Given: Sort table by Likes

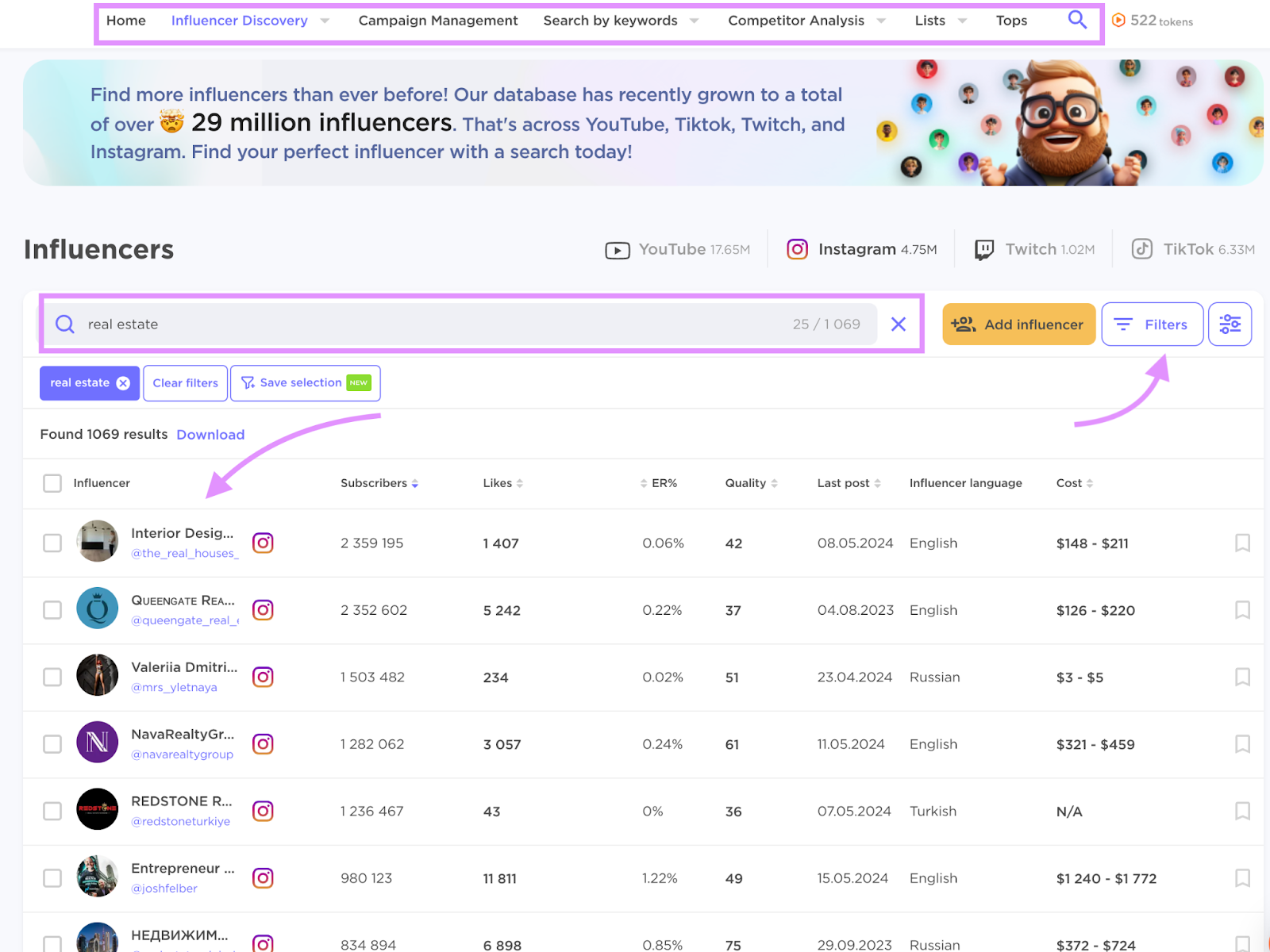Looking at the screenshot, I should coord(503,483).
